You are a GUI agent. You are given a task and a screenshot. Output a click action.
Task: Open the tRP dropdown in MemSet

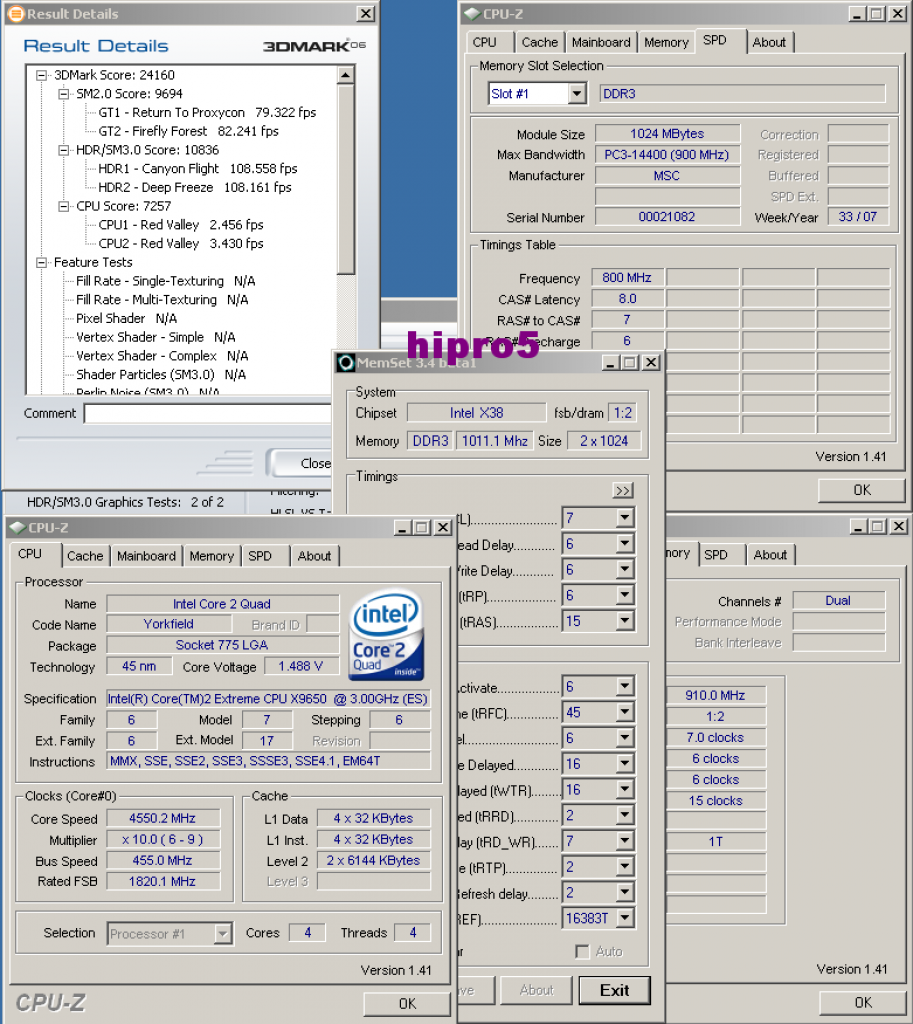625,595
